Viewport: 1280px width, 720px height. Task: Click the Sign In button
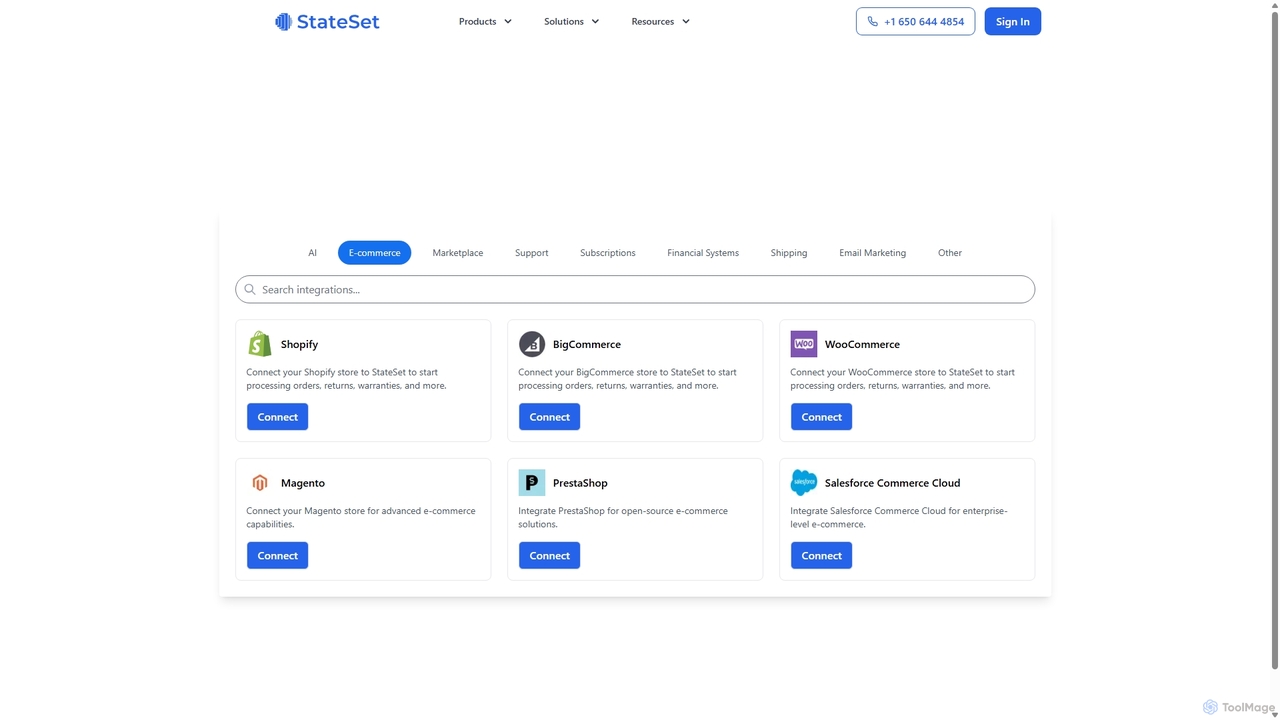[1013, 22]
